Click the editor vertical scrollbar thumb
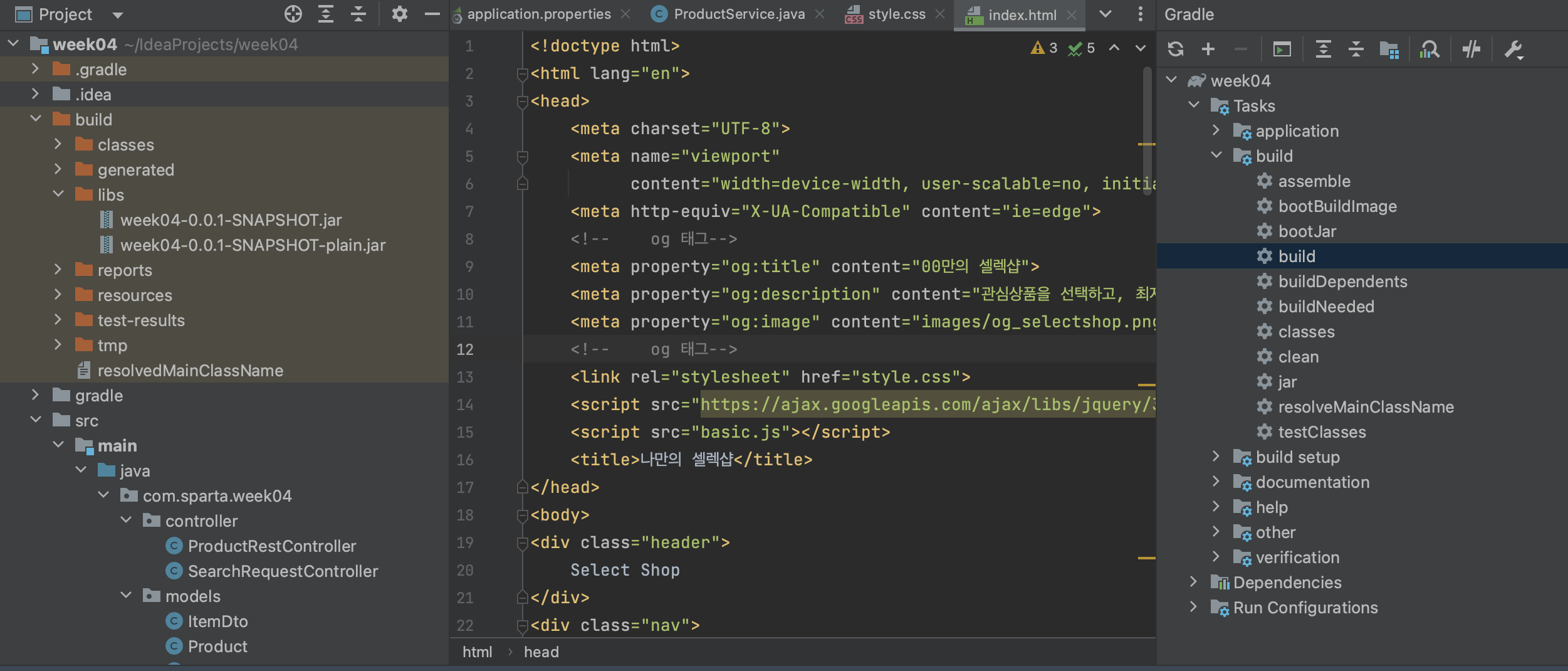The width and height of the screenshot is (1568, 671). pos(1147,130)
